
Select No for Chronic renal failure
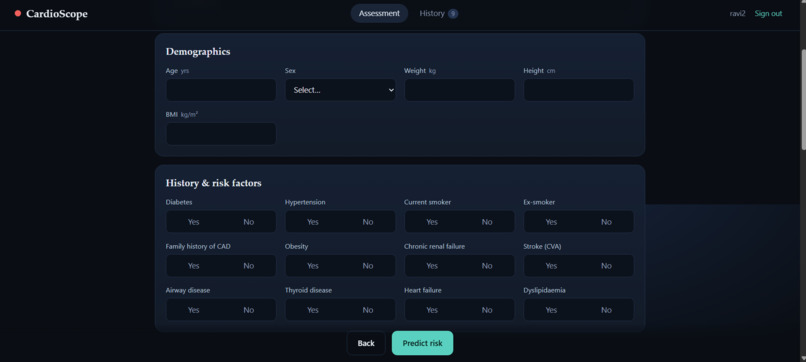(487, 266)
